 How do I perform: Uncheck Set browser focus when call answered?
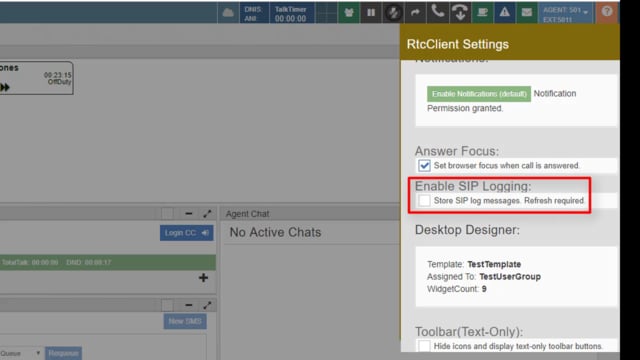pos(424,166)
